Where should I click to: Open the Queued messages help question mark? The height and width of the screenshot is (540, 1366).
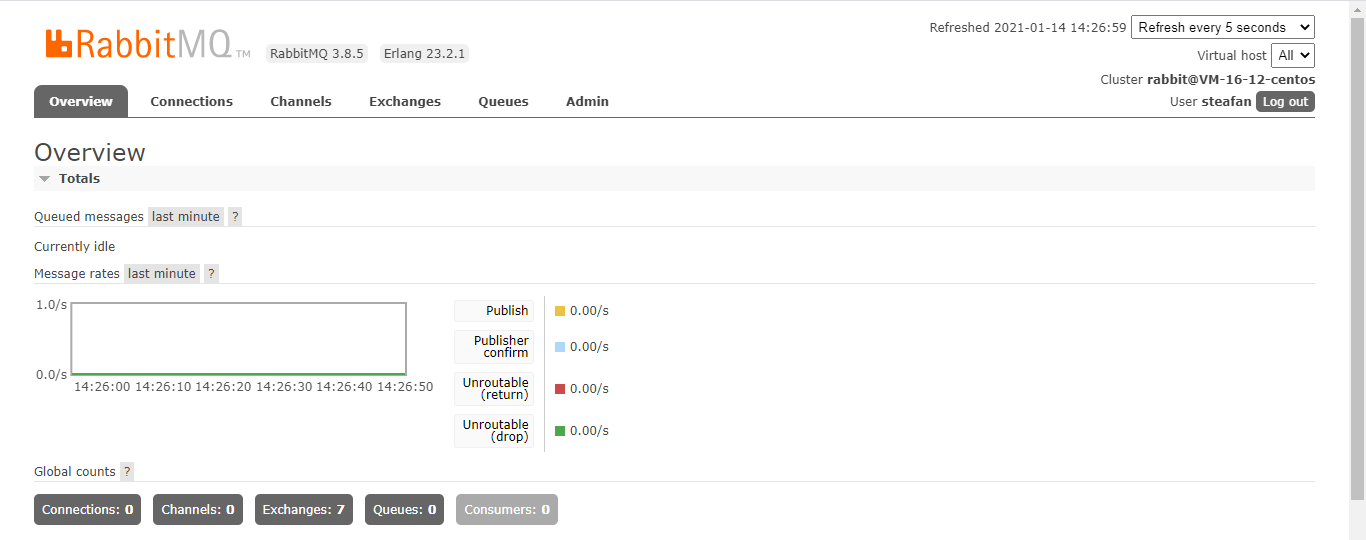pos(235,217)
